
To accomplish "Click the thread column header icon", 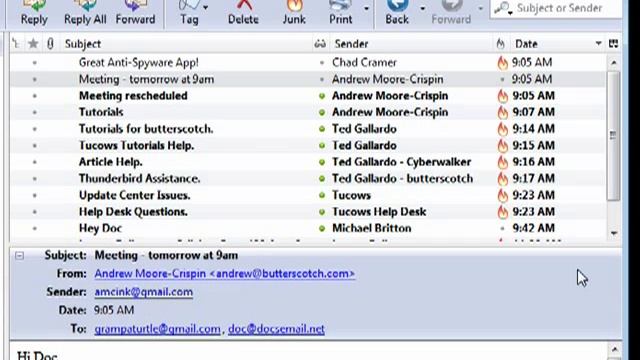I will (x=16, y=44).
